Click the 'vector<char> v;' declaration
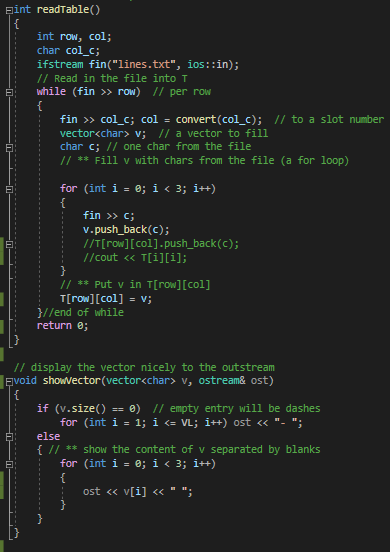This screenshot has height=552, width=390. [x=103, y=133]
